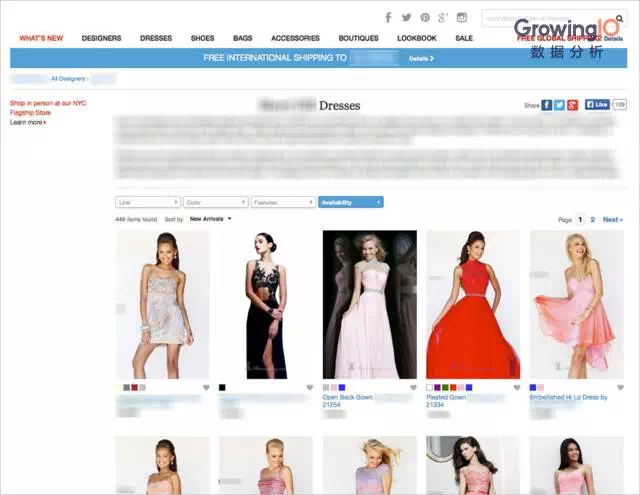Click the Facebook Like button
The height and width of the screenshot is (495, 640).
click(597, 104)
